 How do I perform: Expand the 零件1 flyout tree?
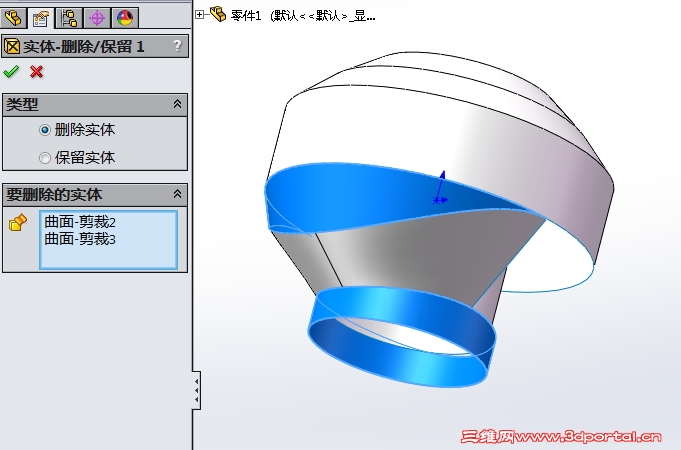[199, 15]
